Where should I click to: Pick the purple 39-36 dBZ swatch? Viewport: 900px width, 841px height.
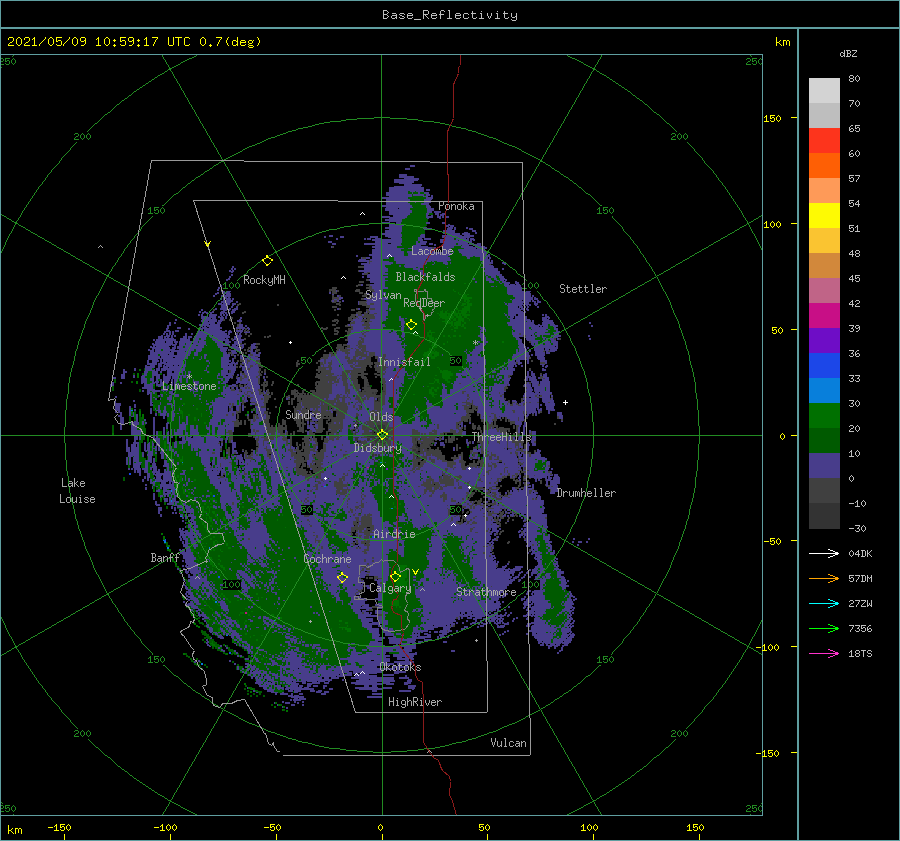point(824,340)
